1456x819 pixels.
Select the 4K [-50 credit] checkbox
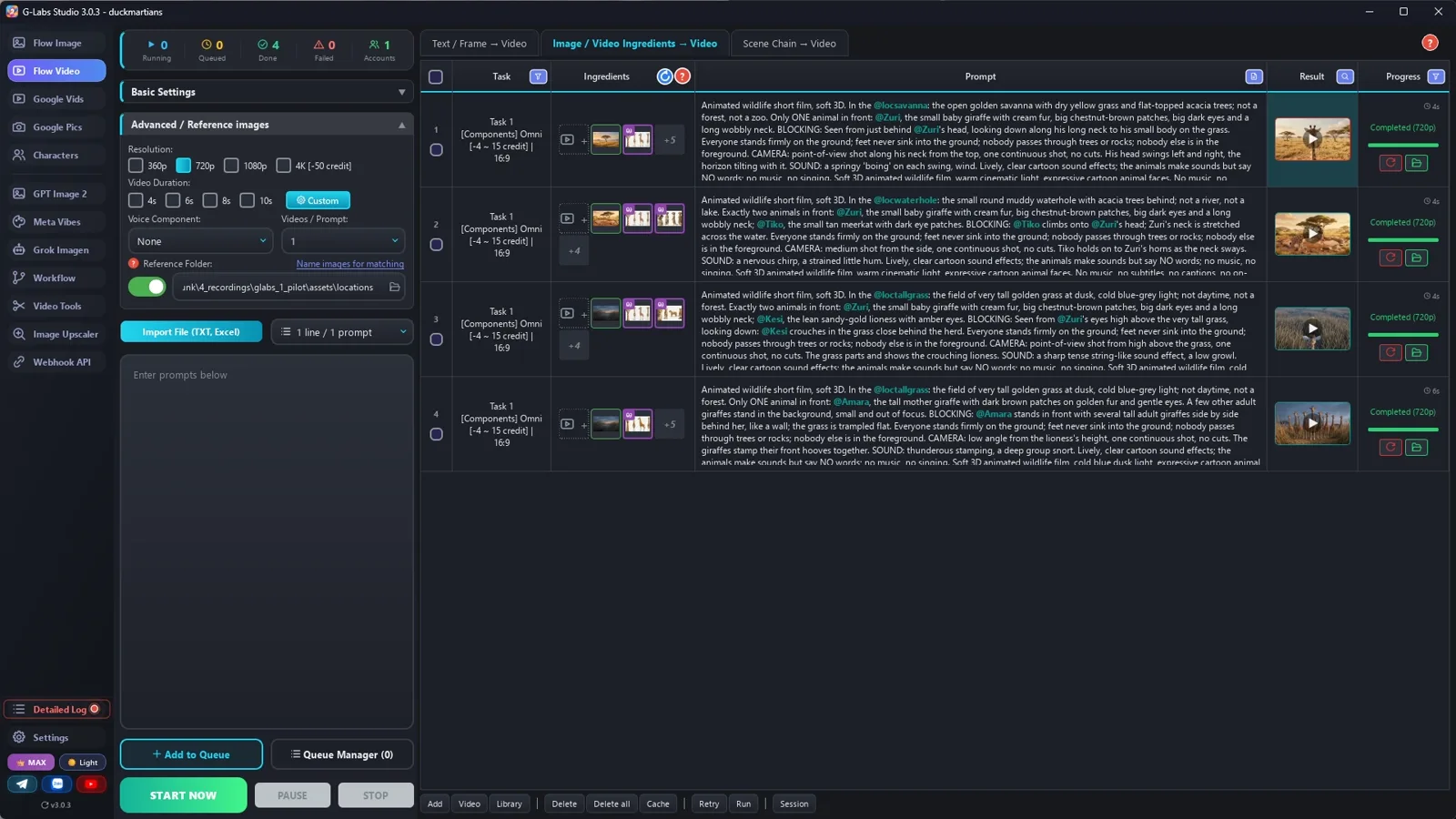click(283, 166)
